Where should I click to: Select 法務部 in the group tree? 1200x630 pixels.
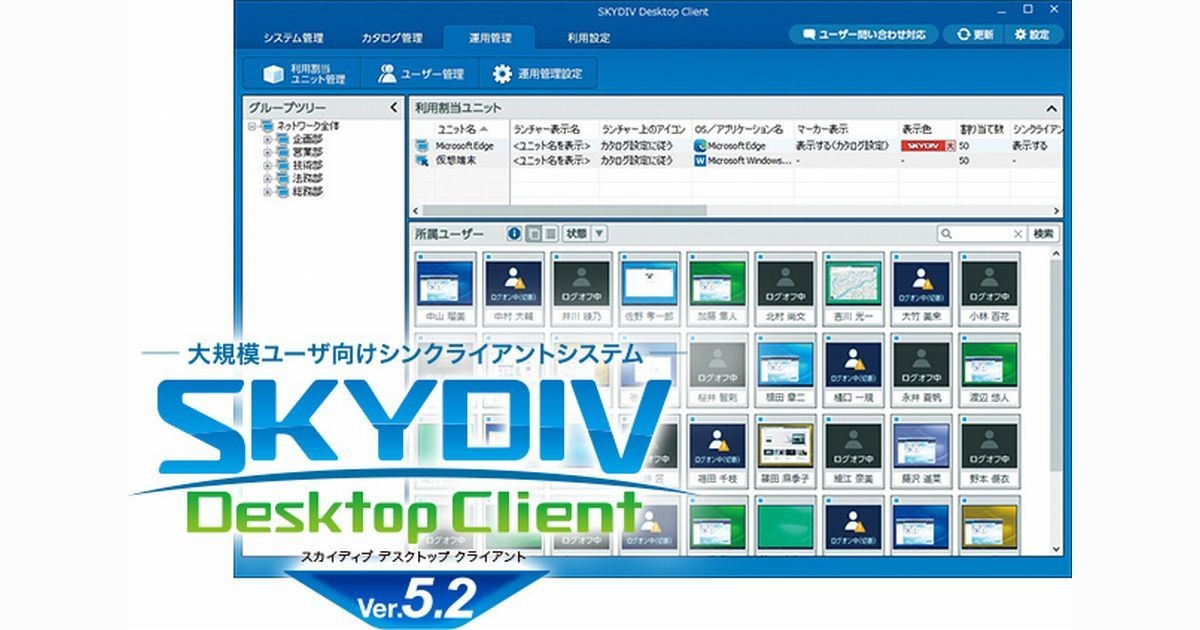tap(307, 179)
